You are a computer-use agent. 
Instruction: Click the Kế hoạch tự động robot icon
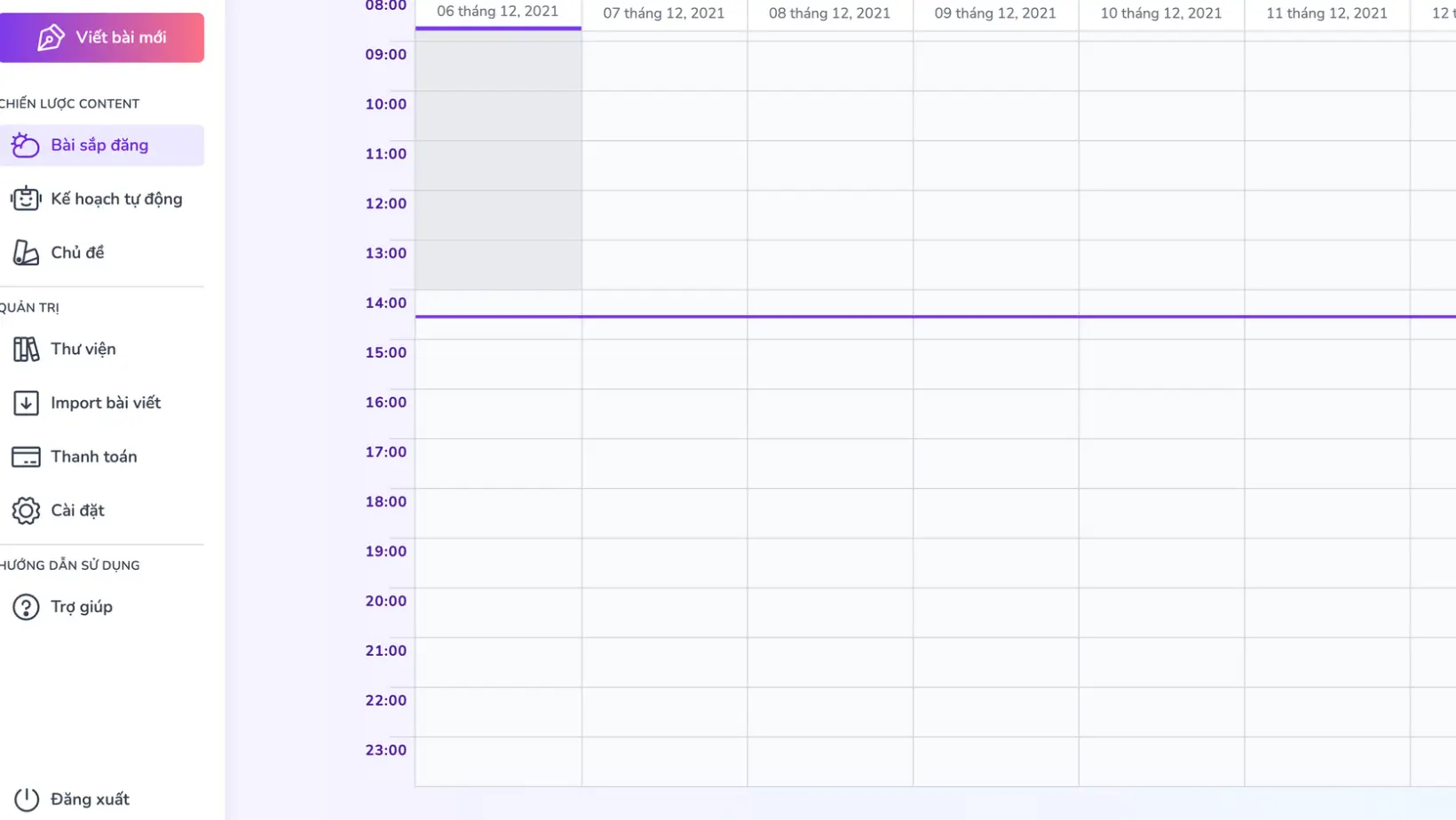[26, 199]
